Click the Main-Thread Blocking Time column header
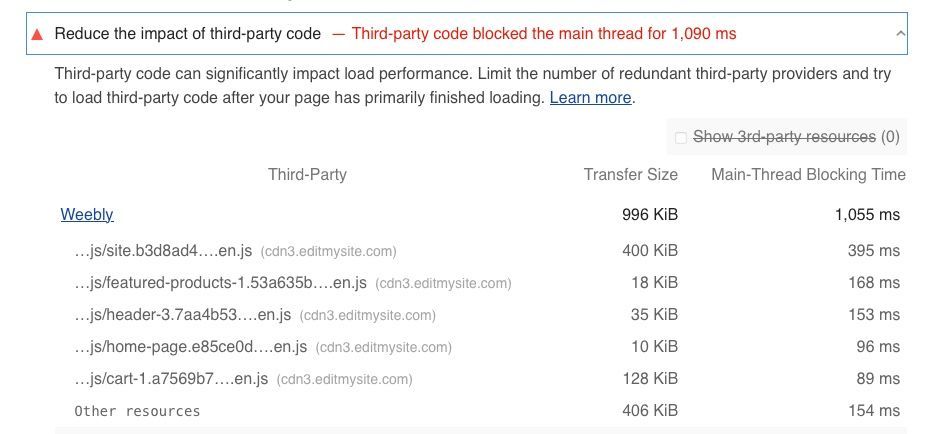Image resolution: width=950 pixels, height=434 pixels. tap(808, 174)
